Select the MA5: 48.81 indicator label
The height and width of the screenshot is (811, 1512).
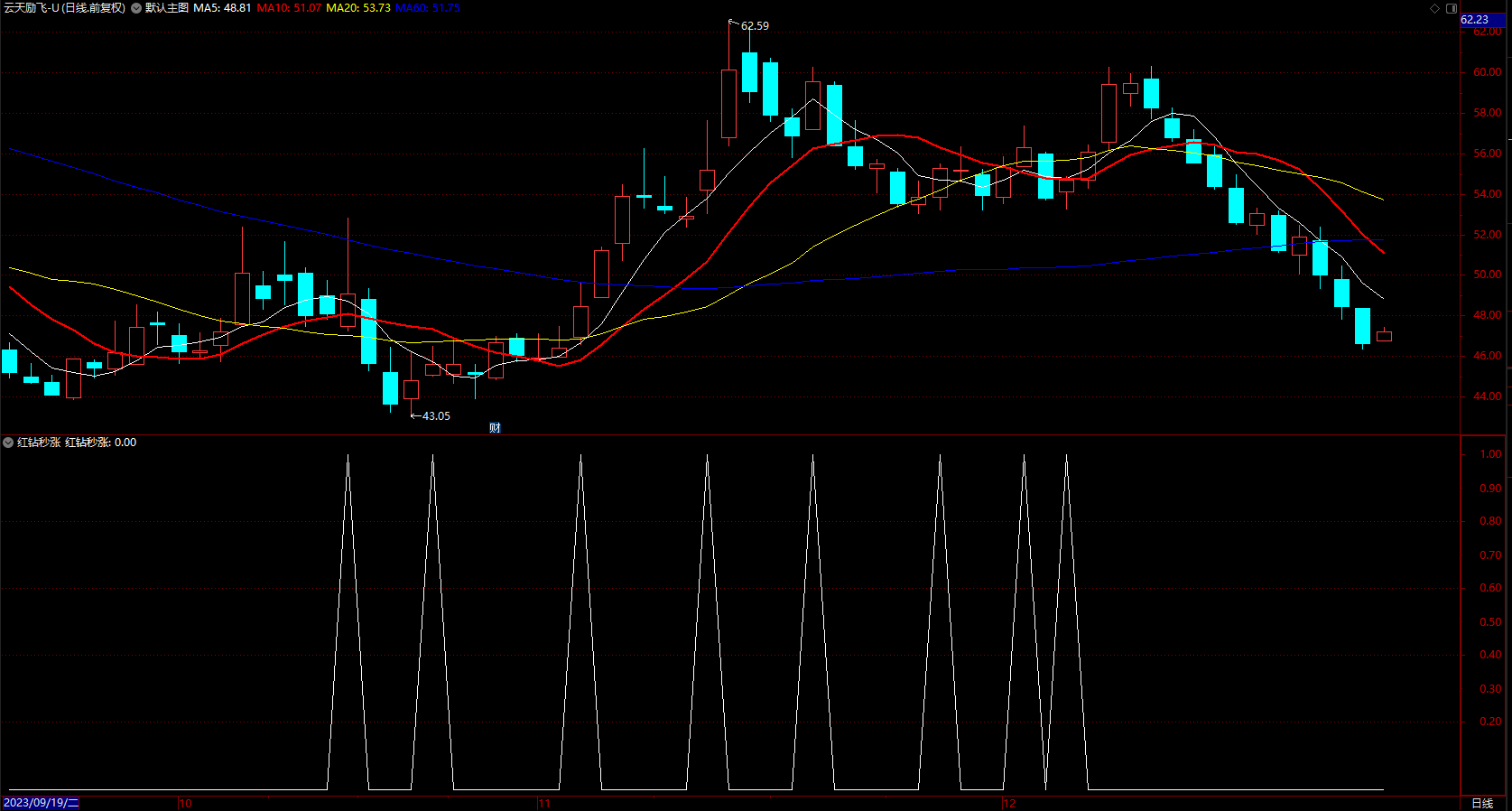[x=223, y=8]
